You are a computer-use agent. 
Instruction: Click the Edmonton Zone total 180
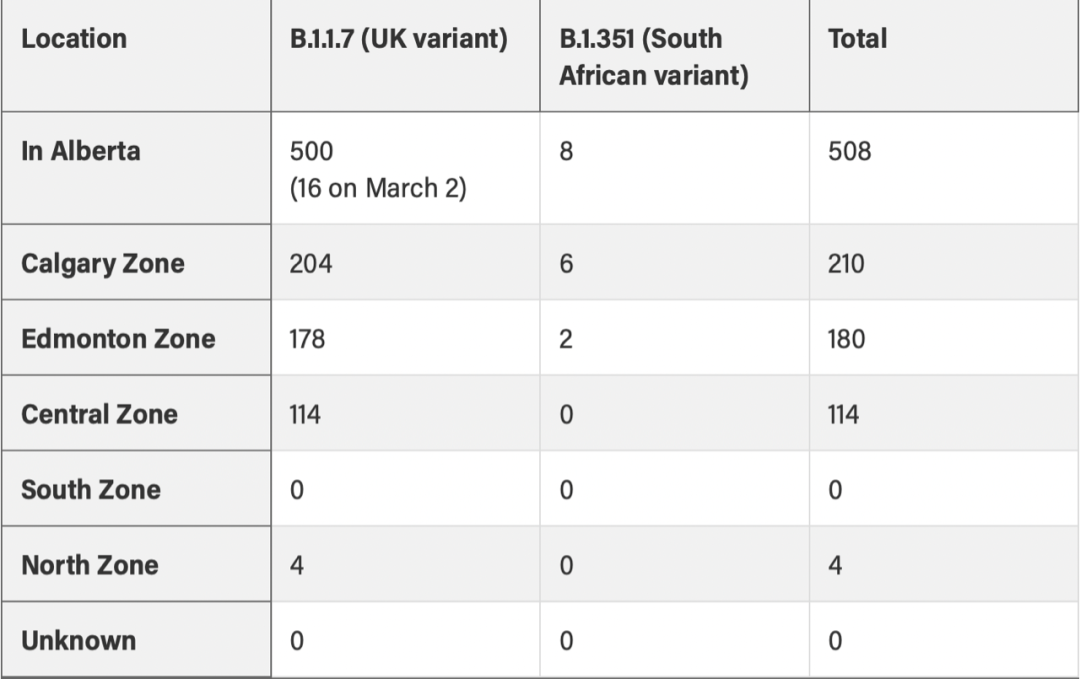847,339
